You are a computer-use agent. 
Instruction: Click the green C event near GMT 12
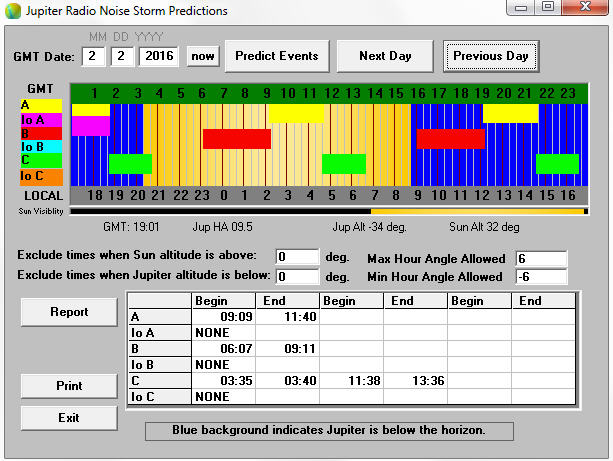[x=344, y=164]
